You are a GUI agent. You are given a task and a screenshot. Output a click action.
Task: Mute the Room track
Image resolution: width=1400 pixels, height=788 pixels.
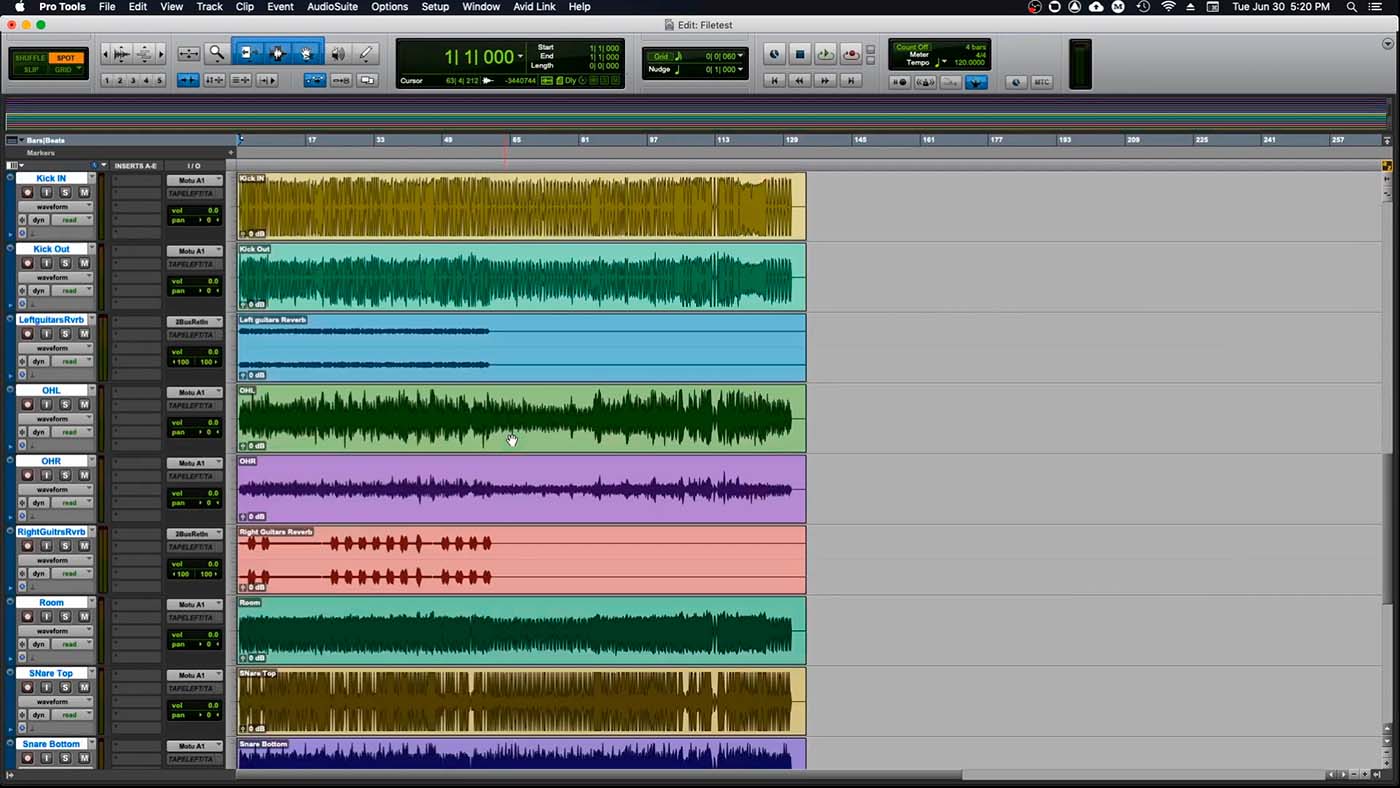84,617
